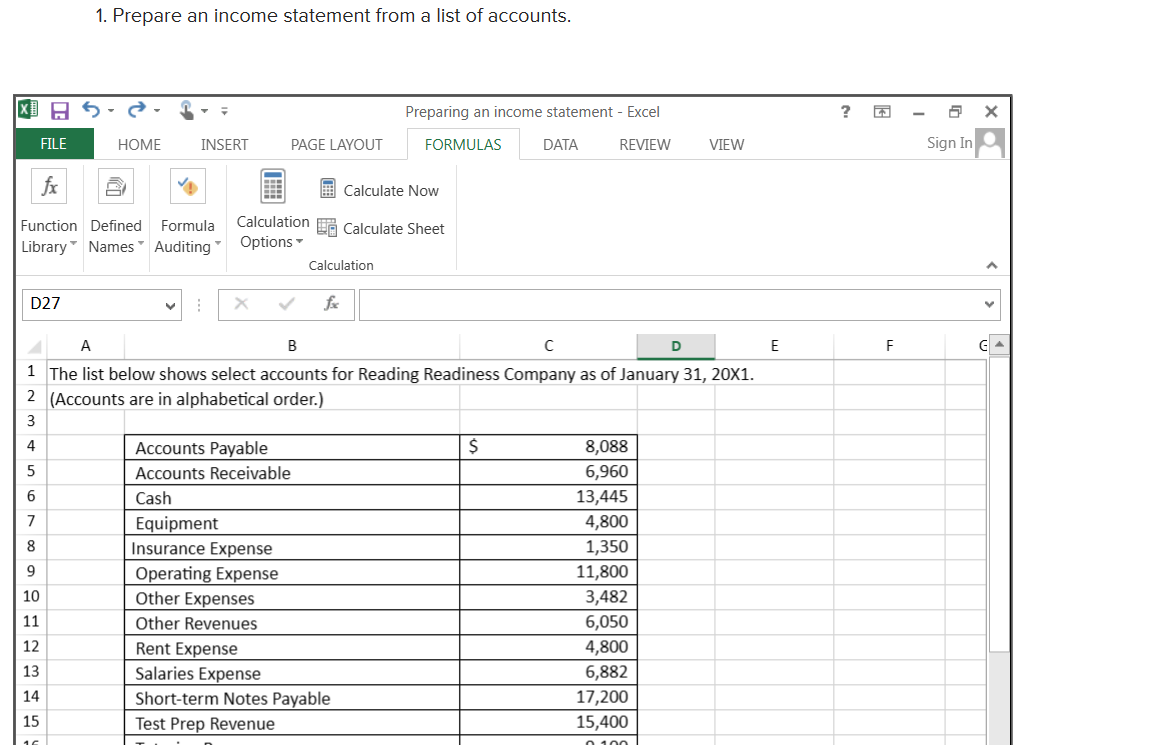Click the Calculation Options calculator icon
Screen dimensions: 1164x753
point(272,187)
